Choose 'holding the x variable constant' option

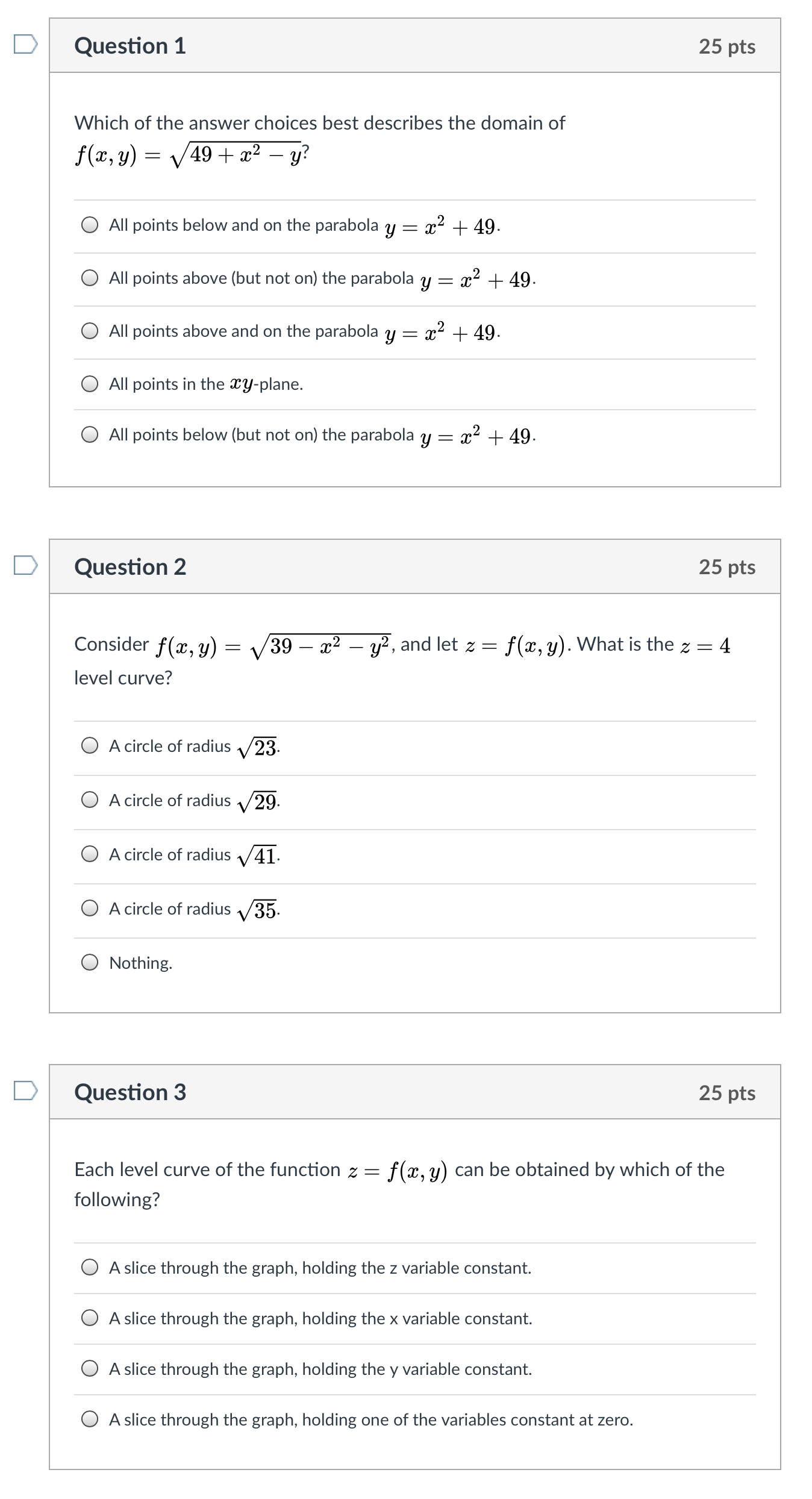point(90,1318)
